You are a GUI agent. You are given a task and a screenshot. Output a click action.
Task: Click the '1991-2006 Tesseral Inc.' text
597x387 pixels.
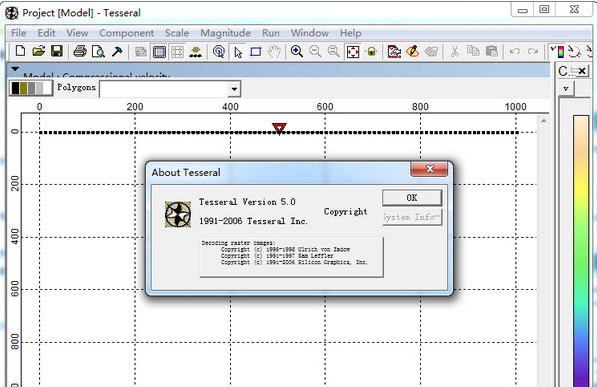click(x=254, y=221)
